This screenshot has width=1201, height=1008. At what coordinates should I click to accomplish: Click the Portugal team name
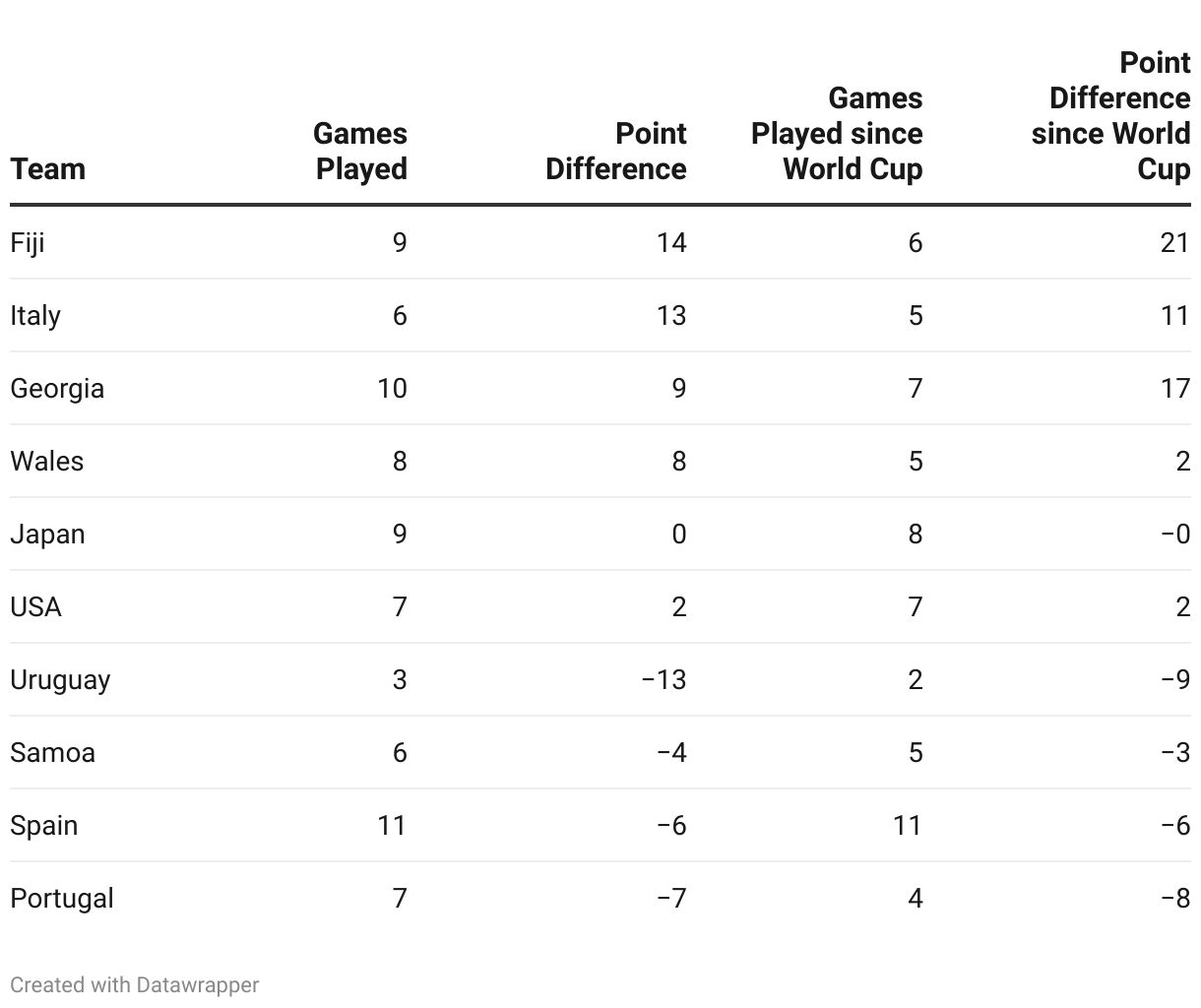(x=62, y=898)
